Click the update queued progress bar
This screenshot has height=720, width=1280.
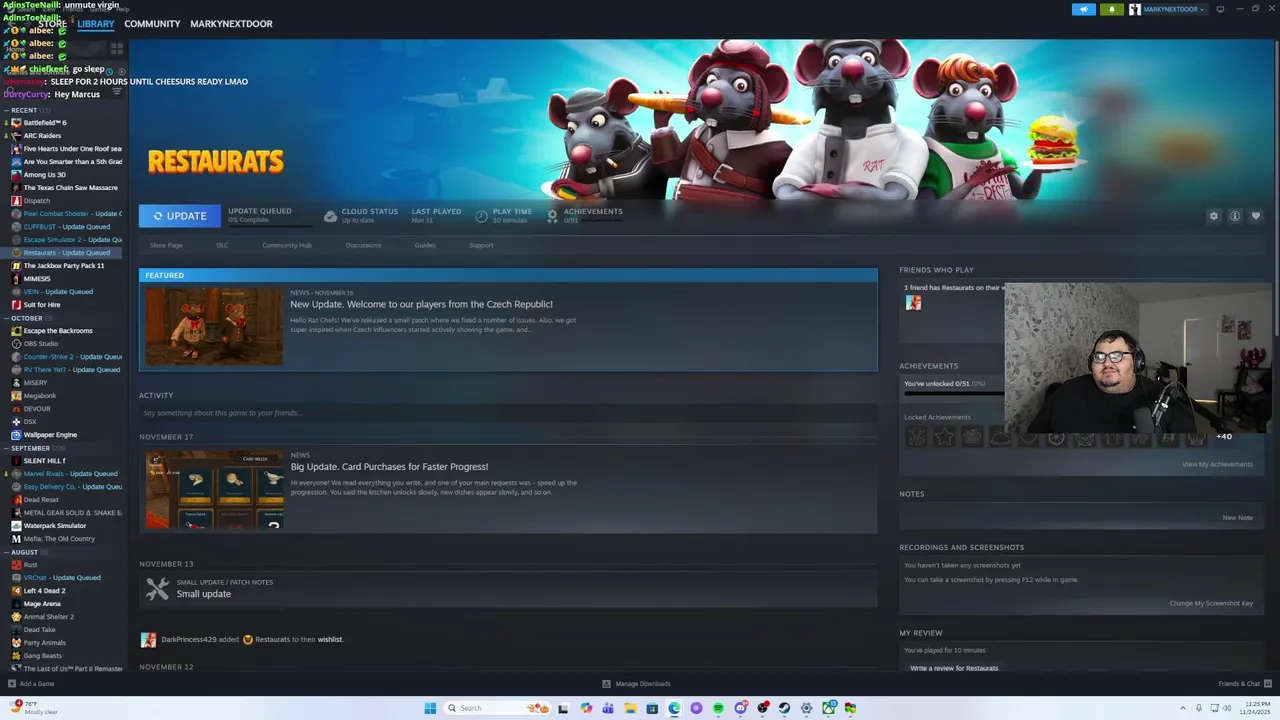pyautogui.click(x=270, y=224)
